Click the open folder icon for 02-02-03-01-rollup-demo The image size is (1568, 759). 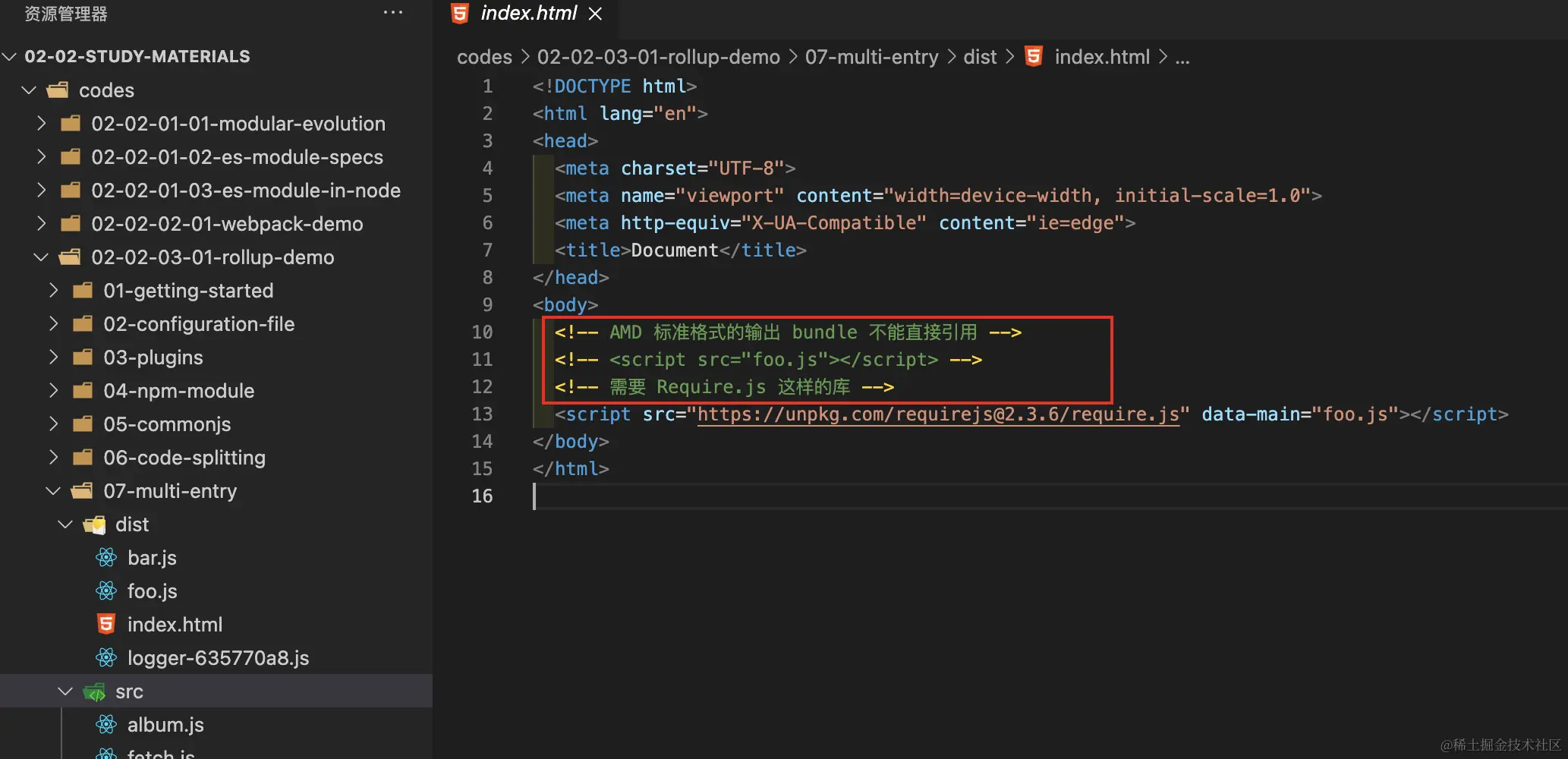tap(71, 257)
